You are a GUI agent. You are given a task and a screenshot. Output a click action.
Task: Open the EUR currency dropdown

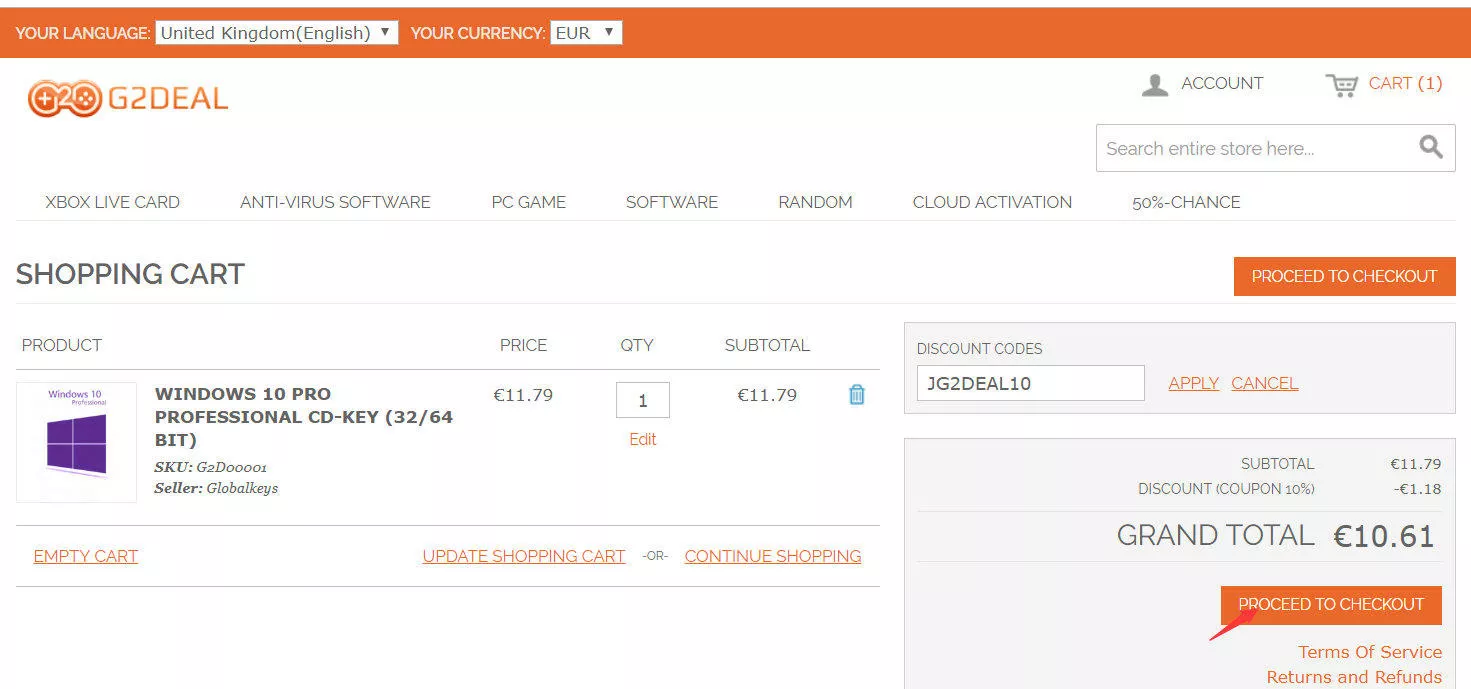pos(586,33)
